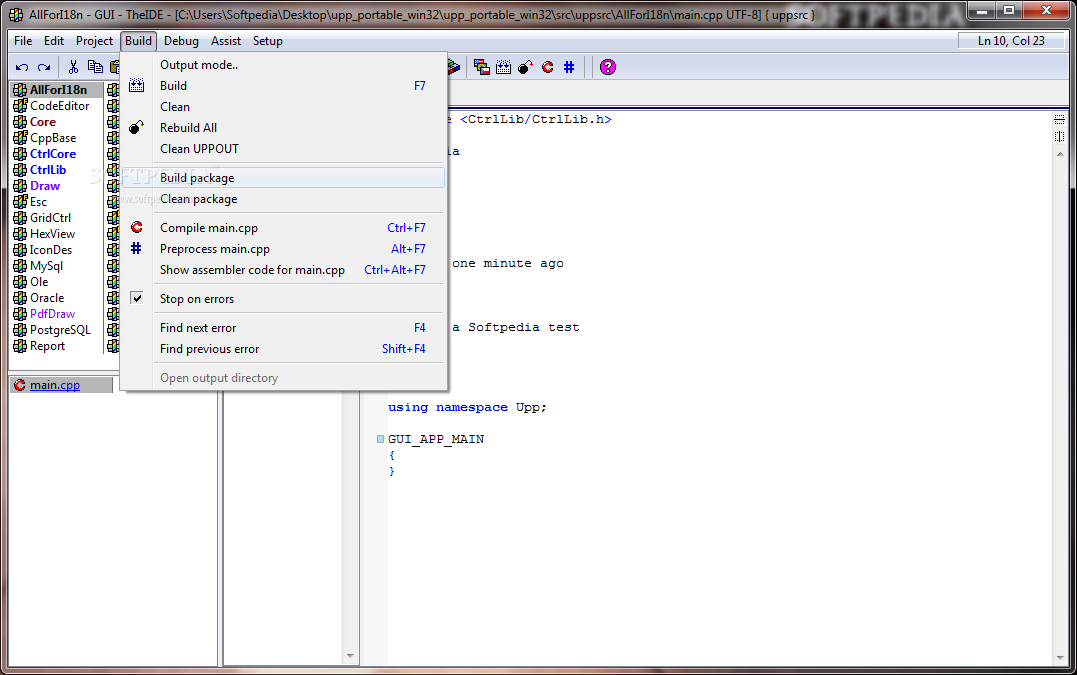
Task: Click the Redo toolbar icon
Action: [44, 67]
